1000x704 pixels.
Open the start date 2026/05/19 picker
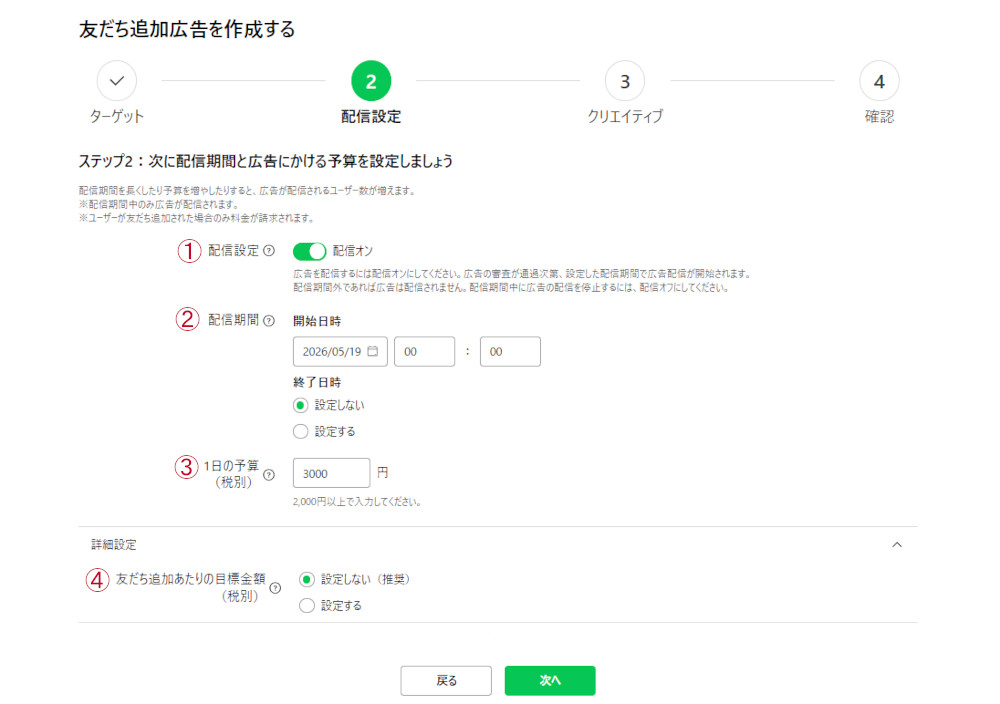[x=340, y=351]
